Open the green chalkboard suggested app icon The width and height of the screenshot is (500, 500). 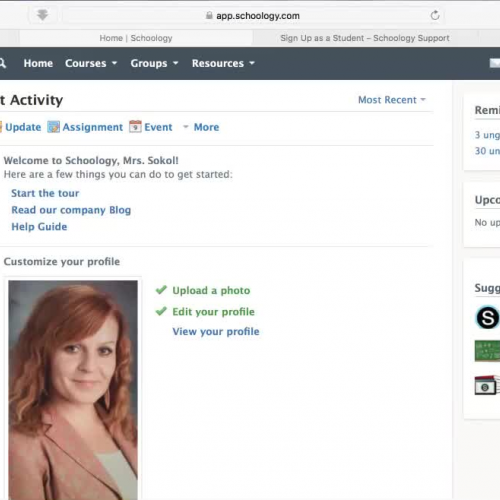pyautogui.click(x=487, y=351)
